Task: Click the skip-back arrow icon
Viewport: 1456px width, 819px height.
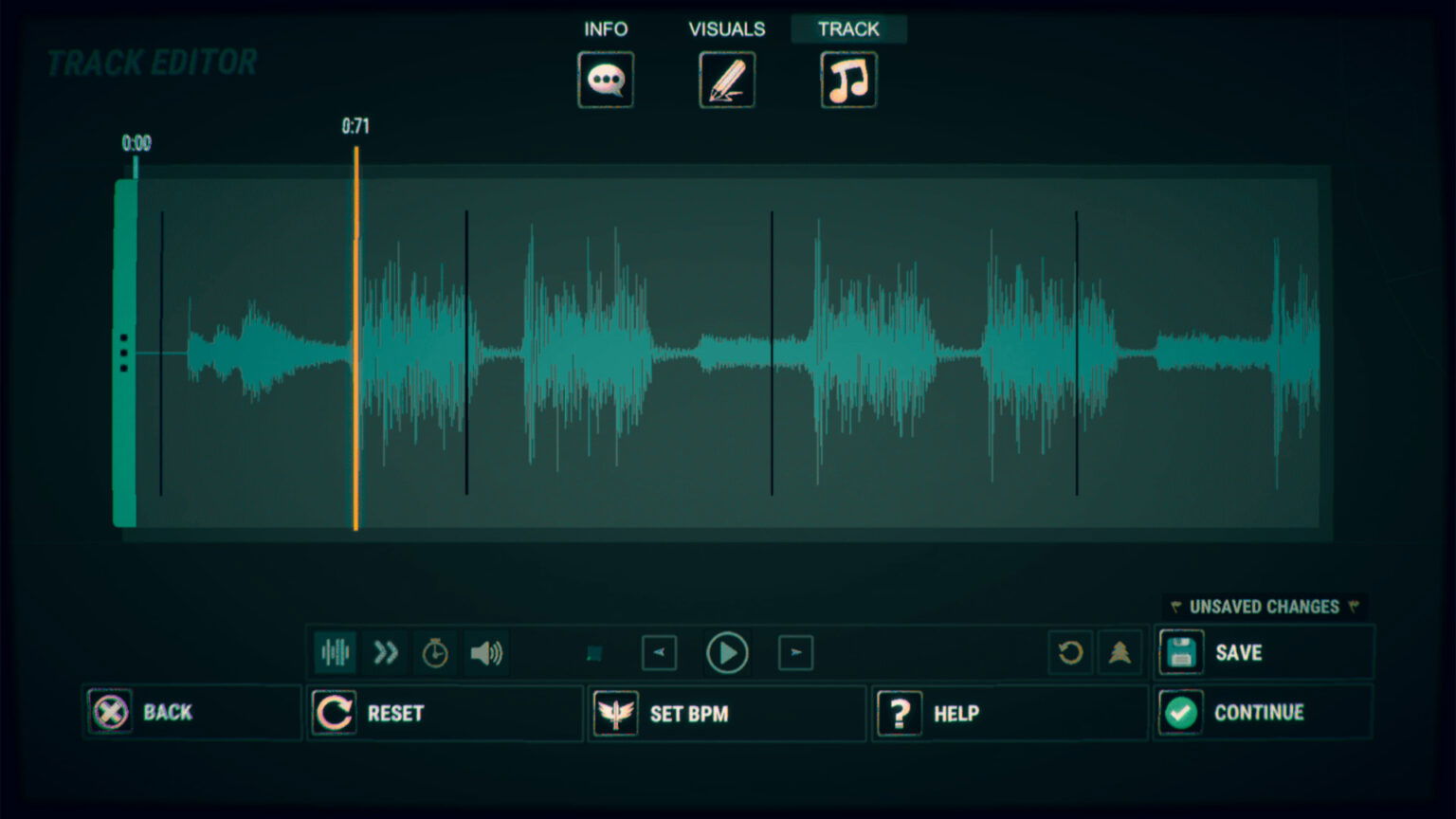Action: [x=659, y=652]
